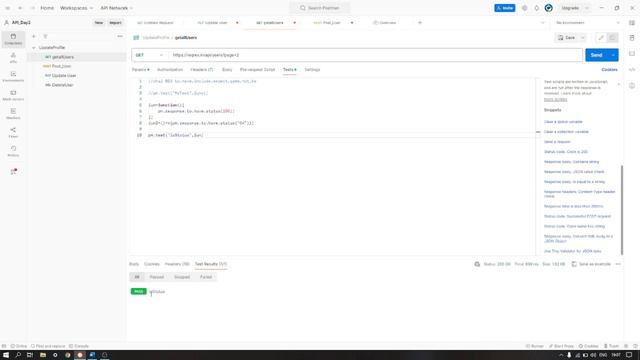Open the History sidebar section

click(13, 151)
